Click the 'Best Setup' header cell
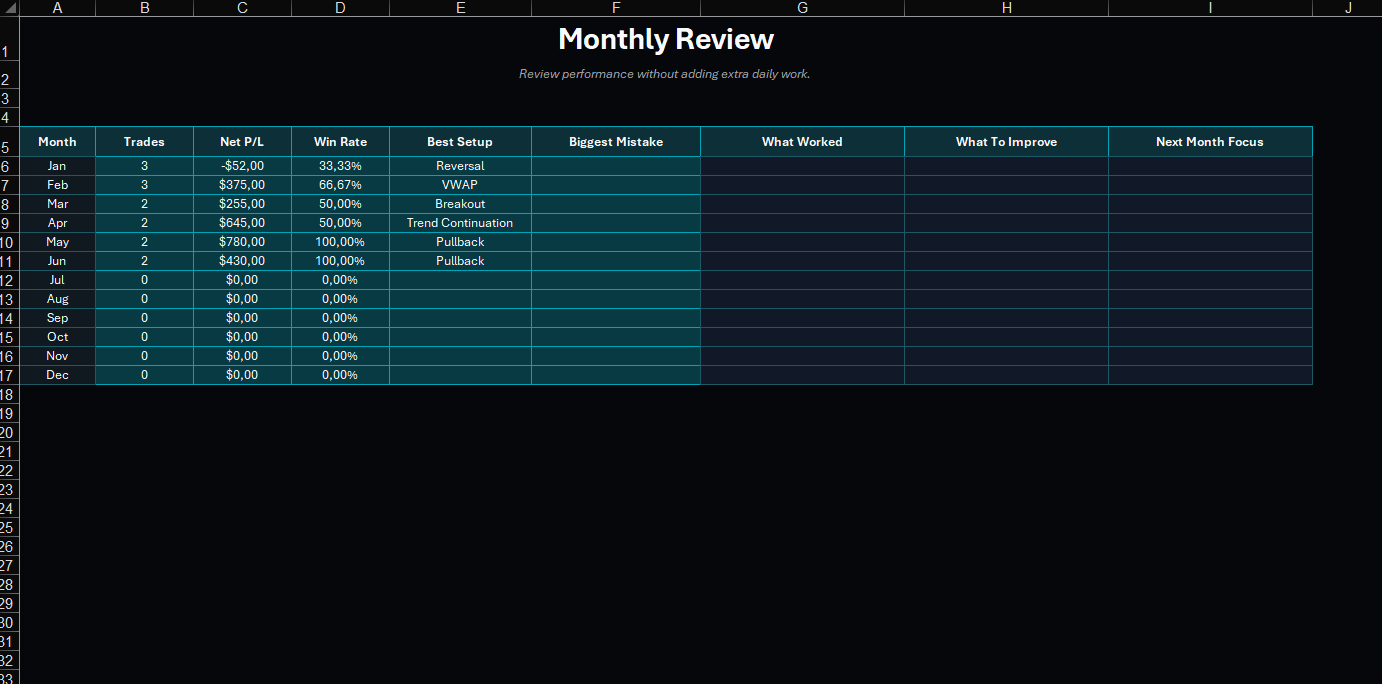Image resolution: width=1382 pixels, height=684 pixels. point(460,142)
